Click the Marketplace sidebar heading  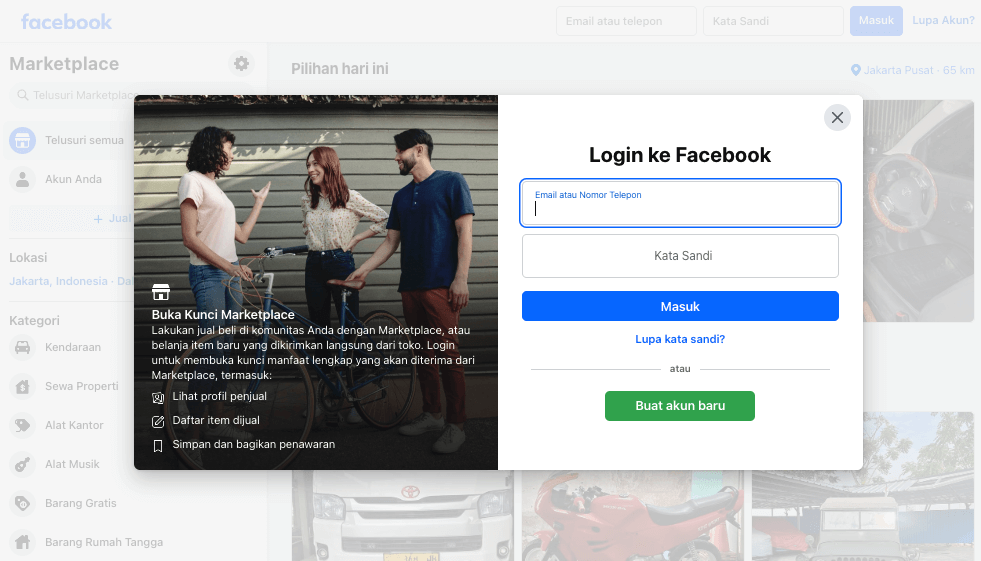point(64,64)
